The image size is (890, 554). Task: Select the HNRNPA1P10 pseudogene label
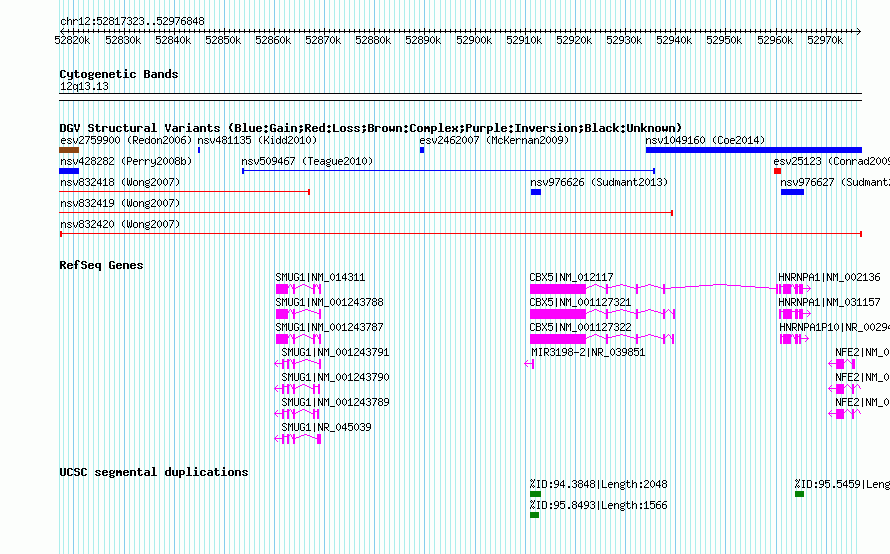(834, 328)
